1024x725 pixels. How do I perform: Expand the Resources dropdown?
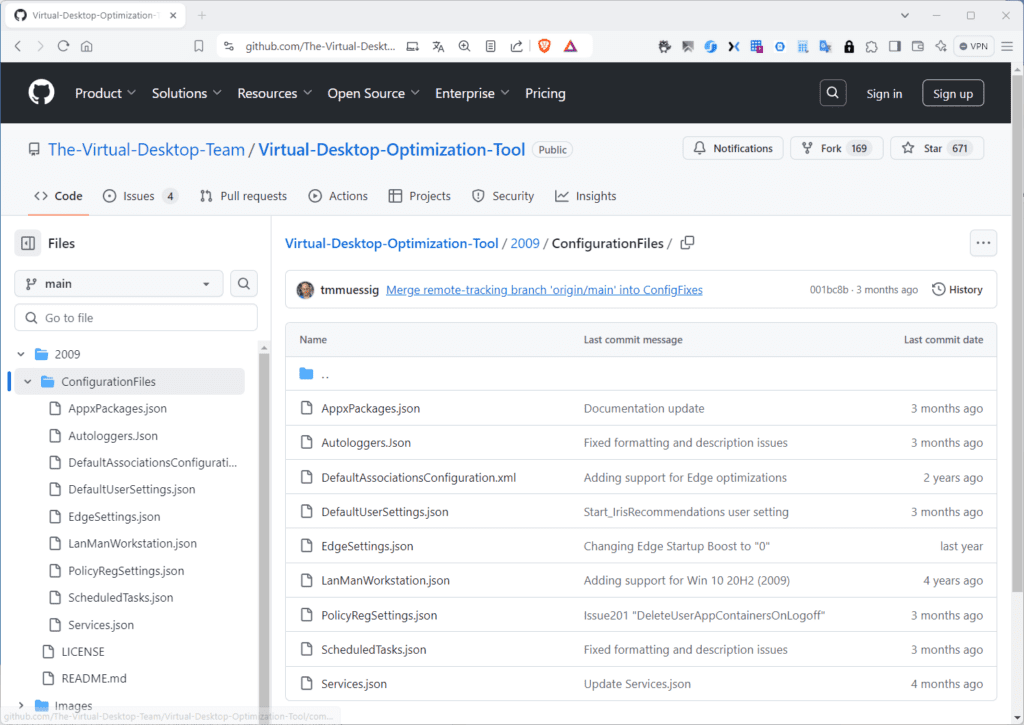[x=274, y=93]
